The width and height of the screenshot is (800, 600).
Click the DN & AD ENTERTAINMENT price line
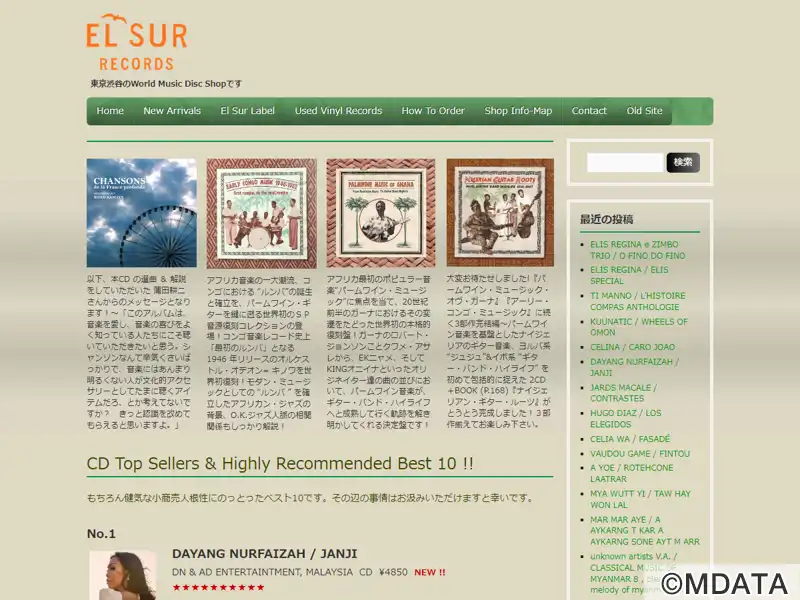point(309,572)
